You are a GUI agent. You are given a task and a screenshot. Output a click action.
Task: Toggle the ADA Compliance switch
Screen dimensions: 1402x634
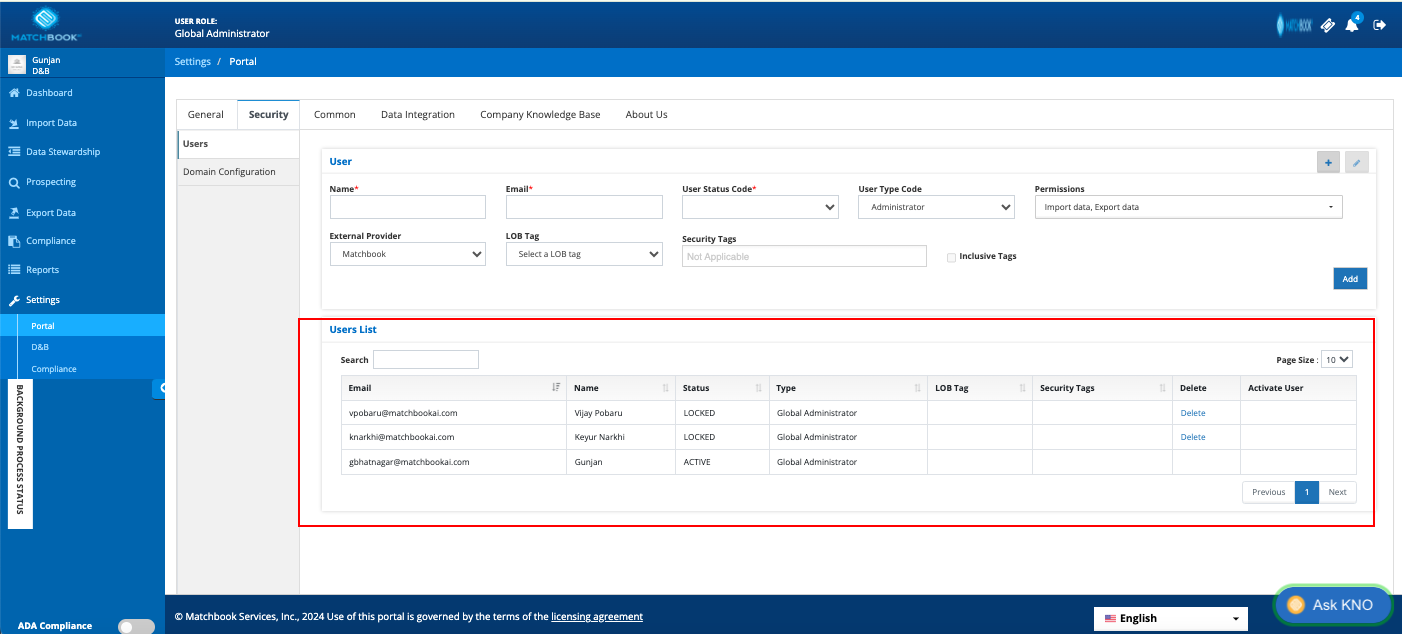pyautogui.click(x=136, y=626)
